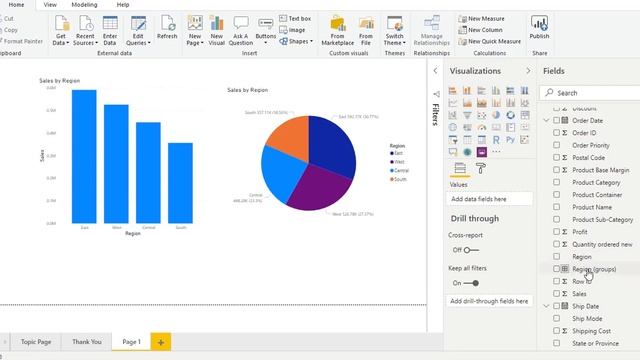The height and width of the screenshot is (360, 640).
Task: Click From Marketplace custom visuals
Action: (x=338, y=31)
